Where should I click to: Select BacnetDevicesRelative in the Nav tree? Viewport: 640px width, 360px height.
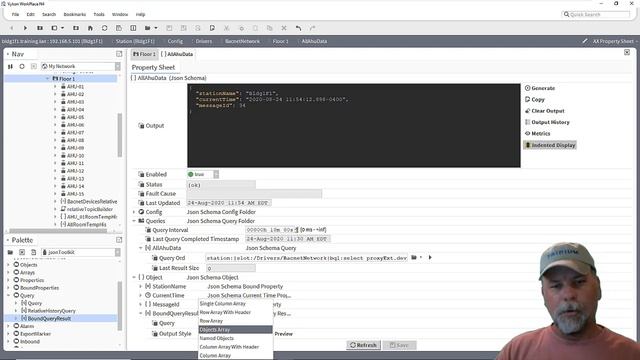(92, 202)
